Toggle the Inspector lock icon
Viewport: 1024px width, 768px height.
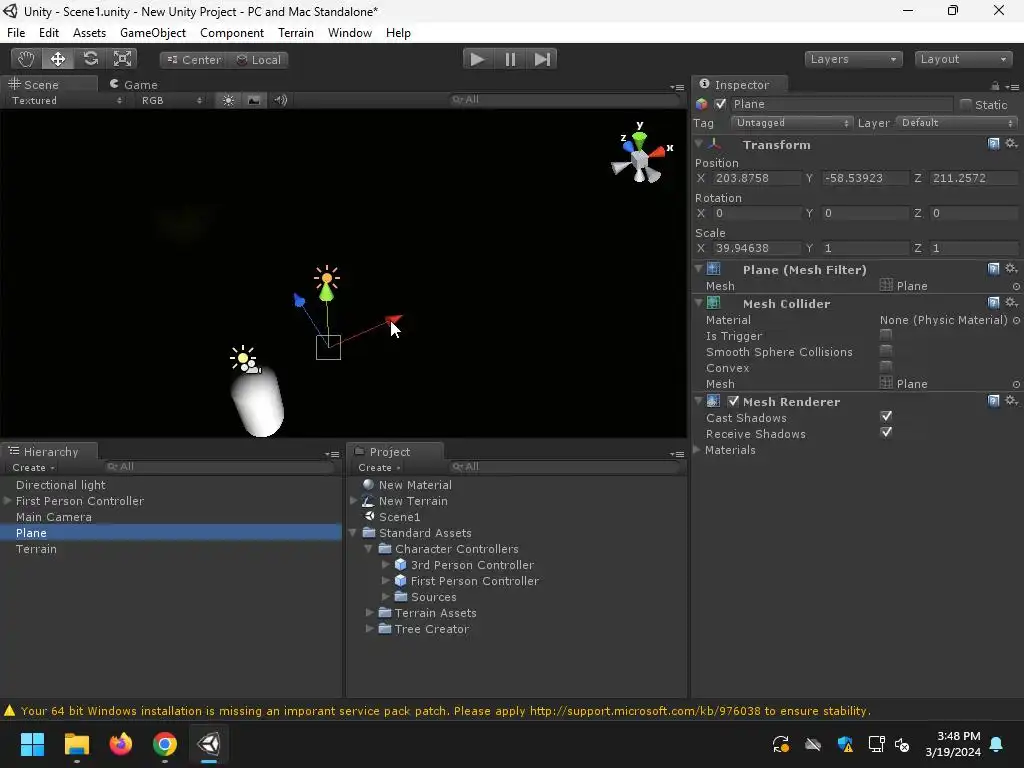point(995,86)
